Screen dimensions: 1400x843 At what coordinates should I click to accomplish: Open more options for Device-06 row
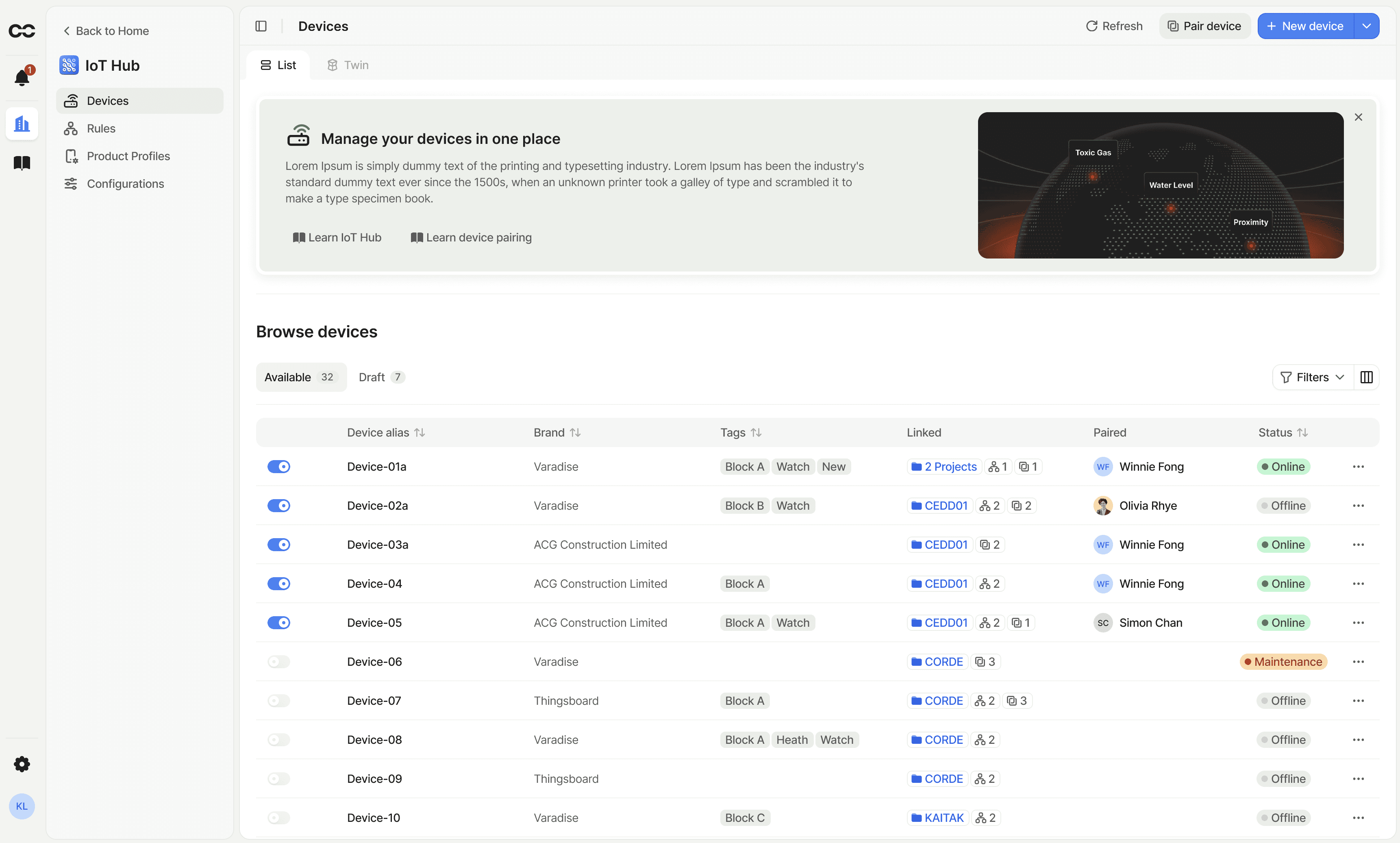(x=1358, y=662)
